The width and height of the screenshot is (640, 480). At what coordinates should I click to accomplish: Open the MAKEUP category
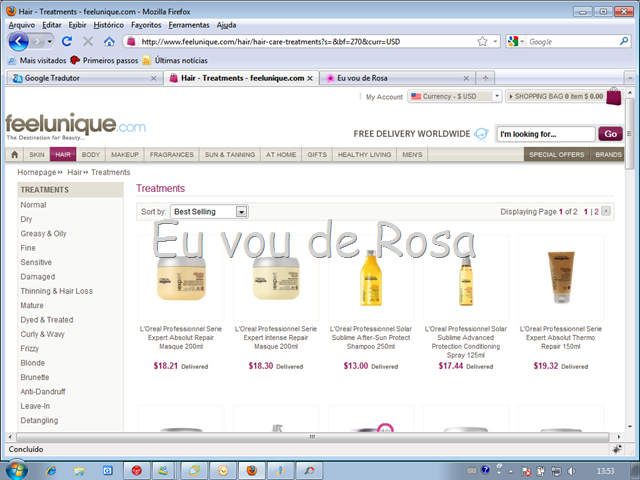pos(125,154)
